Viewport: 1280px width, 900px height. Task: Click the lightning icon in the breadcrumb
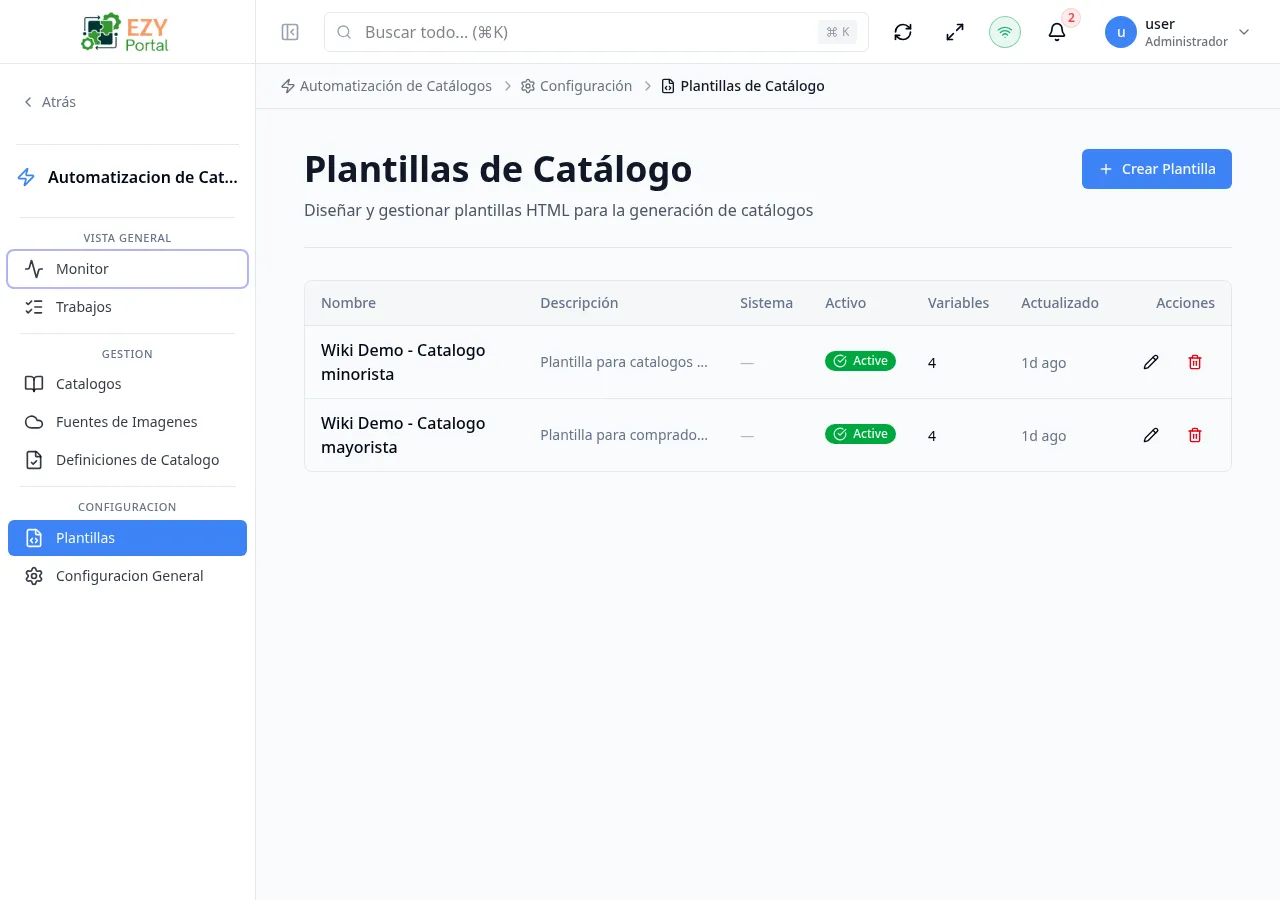[x=288, y=86]
